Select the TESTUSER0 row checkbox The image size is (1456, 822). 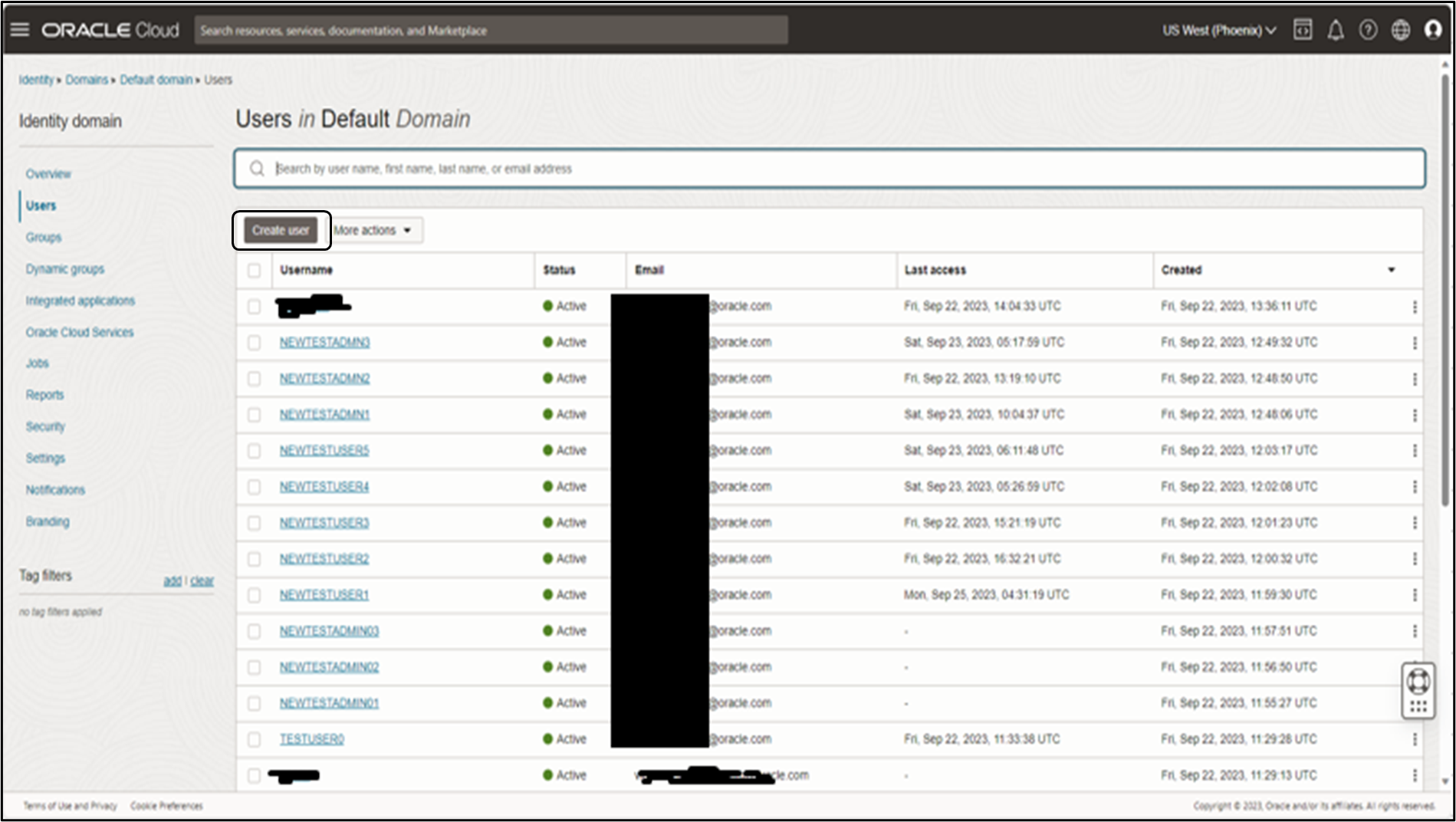[x=254, y=739]
